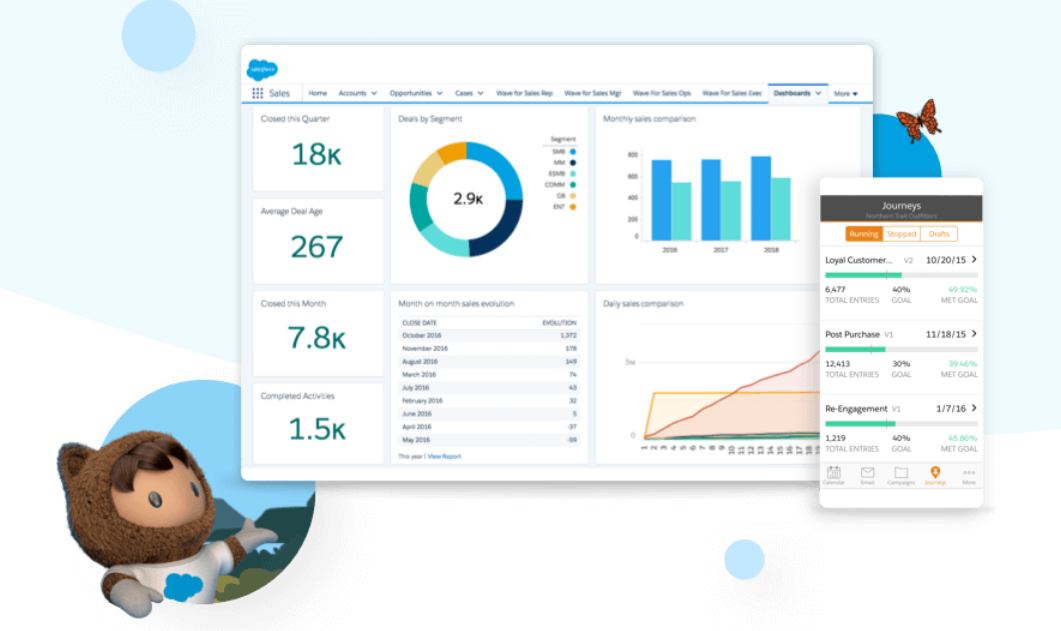The height and width of the screenshot is (631, 1061).
Task: Click the October 2016 table row
Action: click(x=489, y=335)
